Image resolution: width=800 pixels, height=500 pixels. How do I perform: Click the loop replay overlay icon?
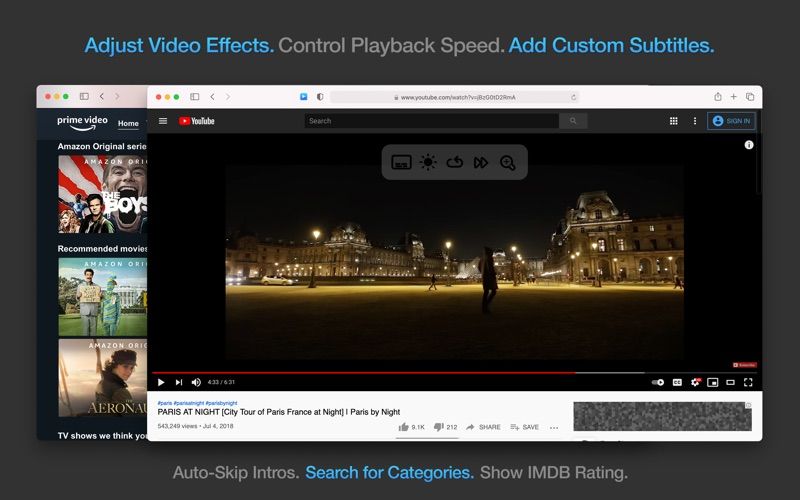[x=454, y=162]
